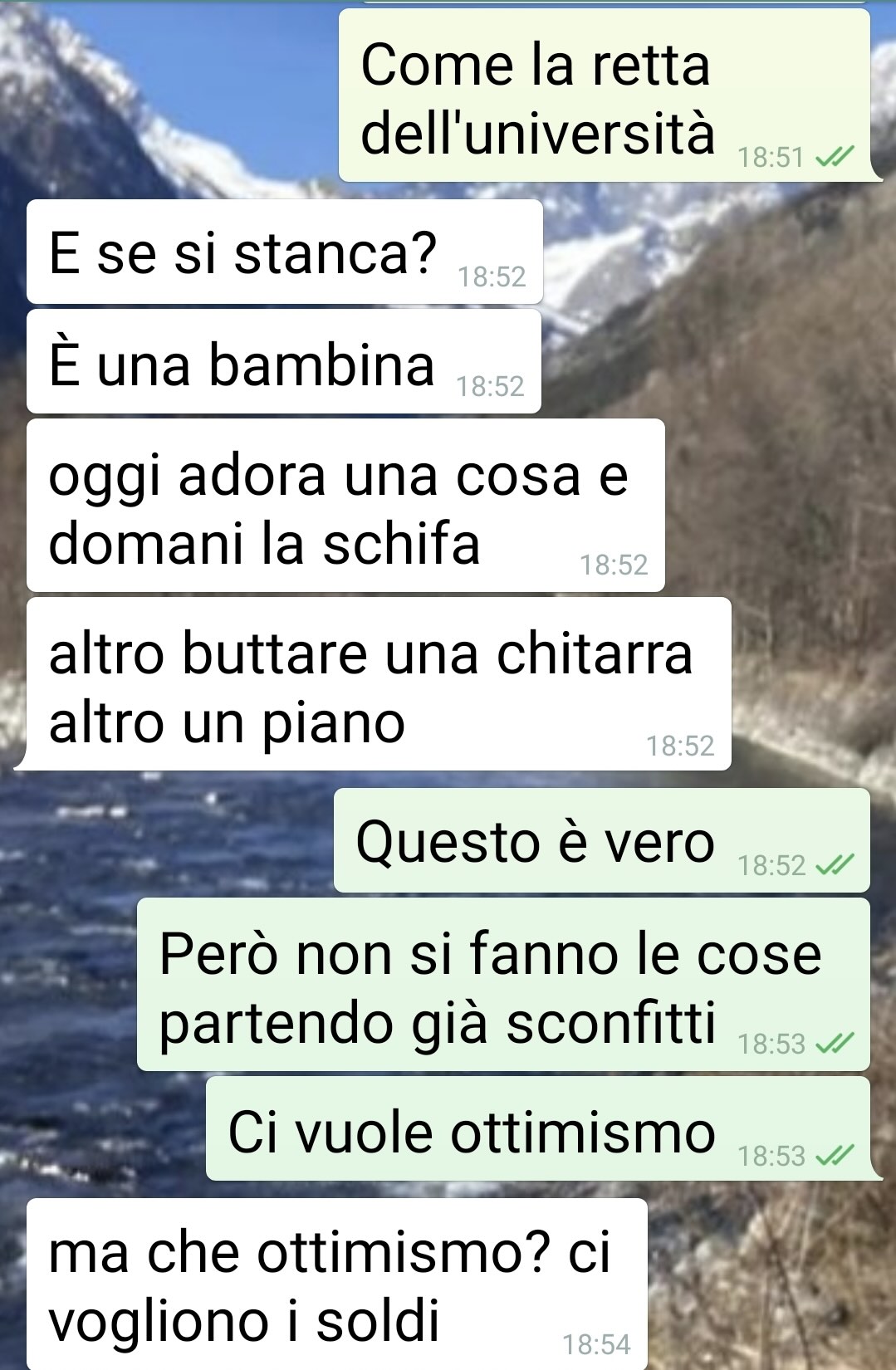Tap the 'È una bambina' message bubble

coord(284,362)
